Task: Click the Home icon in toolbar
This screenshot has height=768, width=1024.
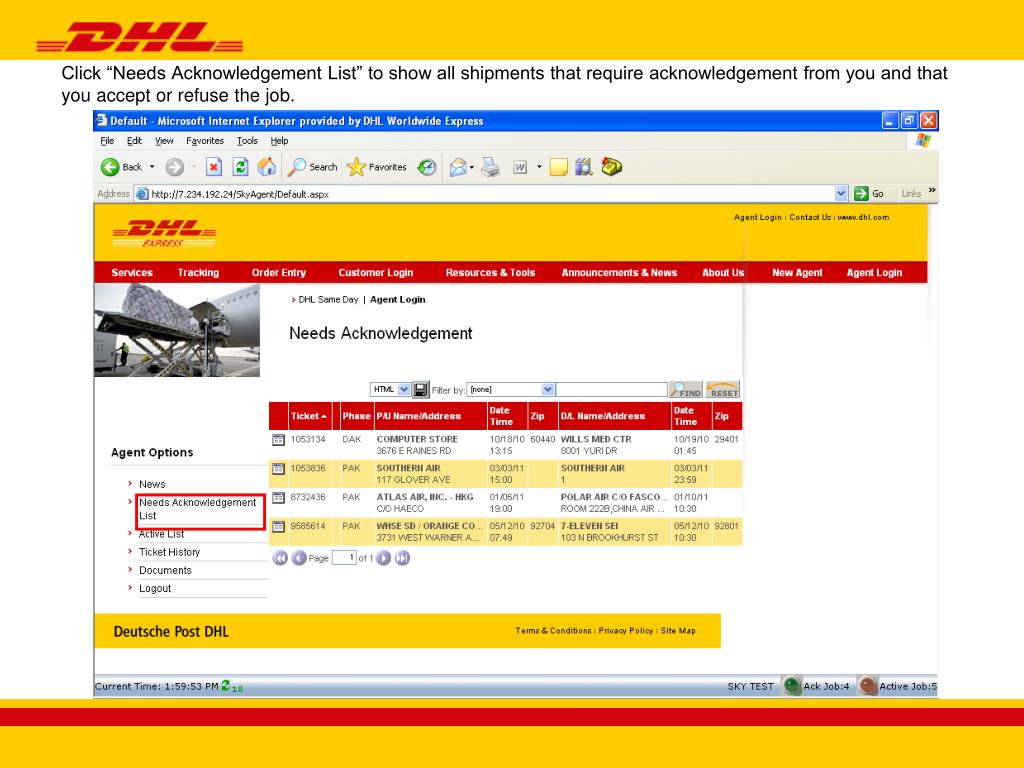Action: 266,167
